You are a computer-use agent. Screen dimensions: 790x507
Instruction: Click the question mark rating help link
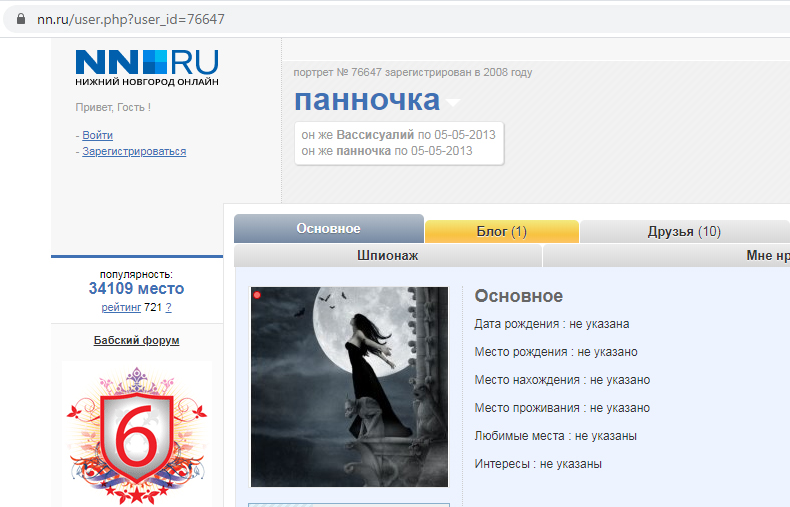click(168, 307)
